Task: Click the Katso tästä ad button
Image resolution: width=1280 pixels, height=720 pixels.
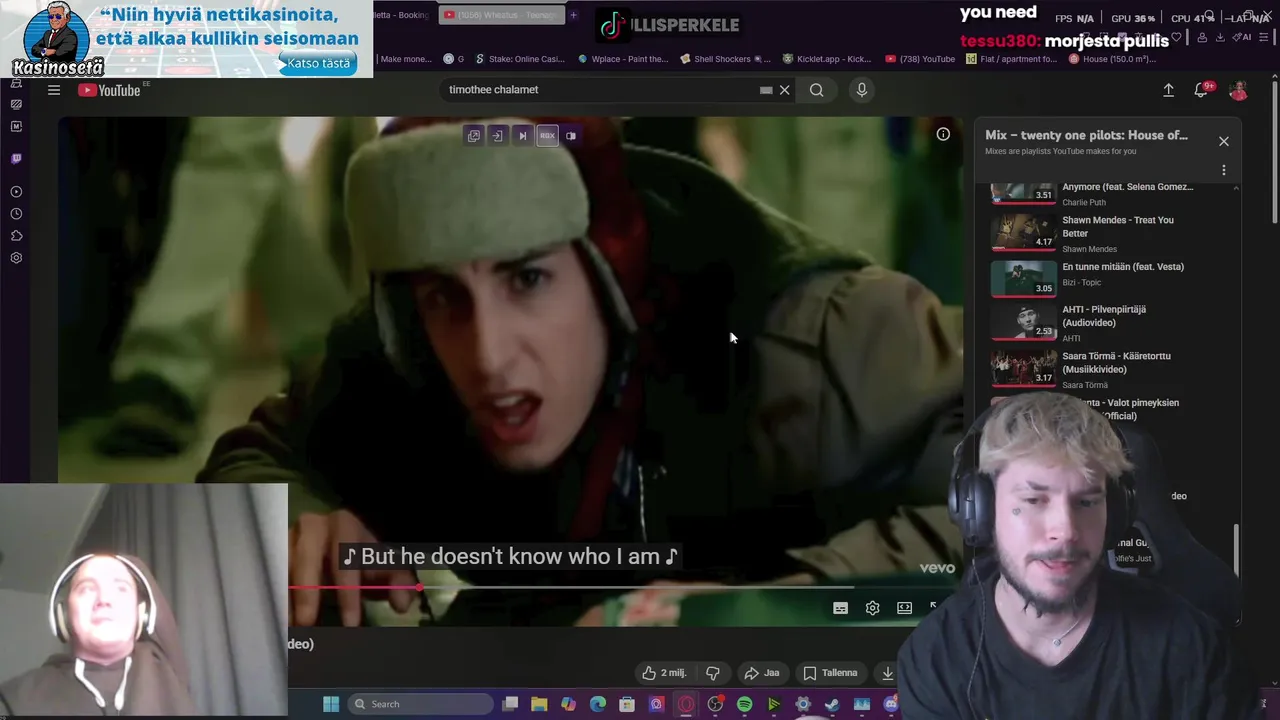Action: click(317, 63)
